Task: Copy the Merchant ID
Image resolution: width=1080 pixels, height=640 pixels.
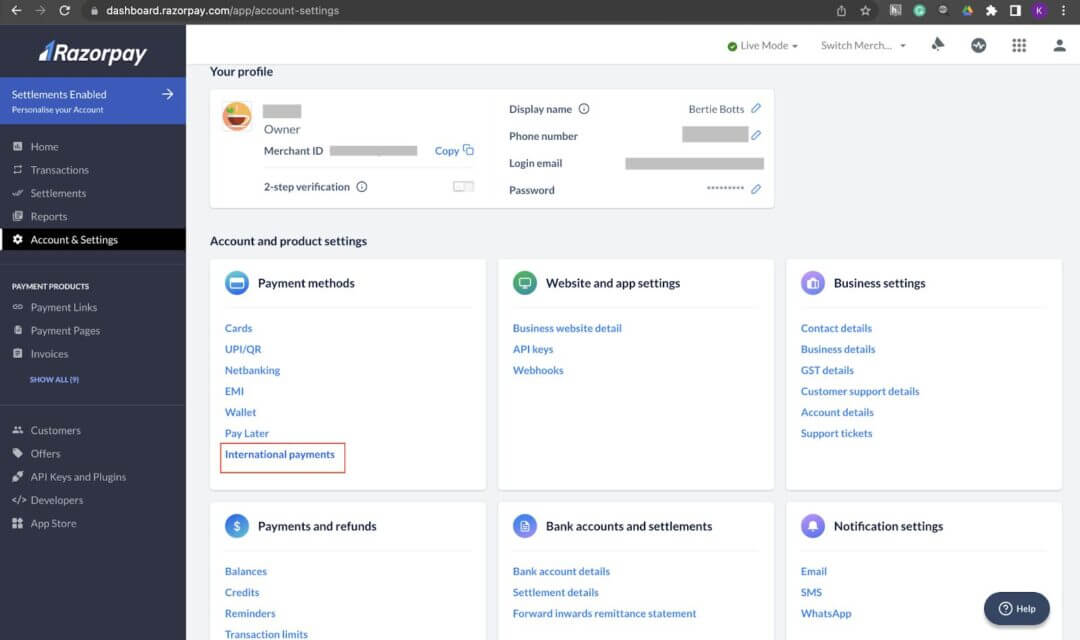Action: click(x=453, y=151)
